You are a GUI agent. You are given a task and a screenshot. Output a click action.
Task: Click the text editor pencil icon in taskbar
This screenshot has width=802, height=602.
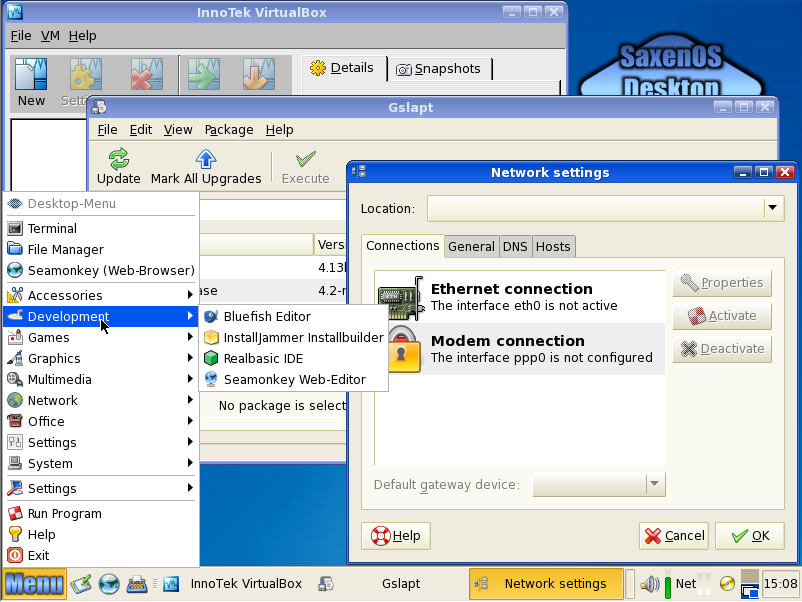coord(81,584)
